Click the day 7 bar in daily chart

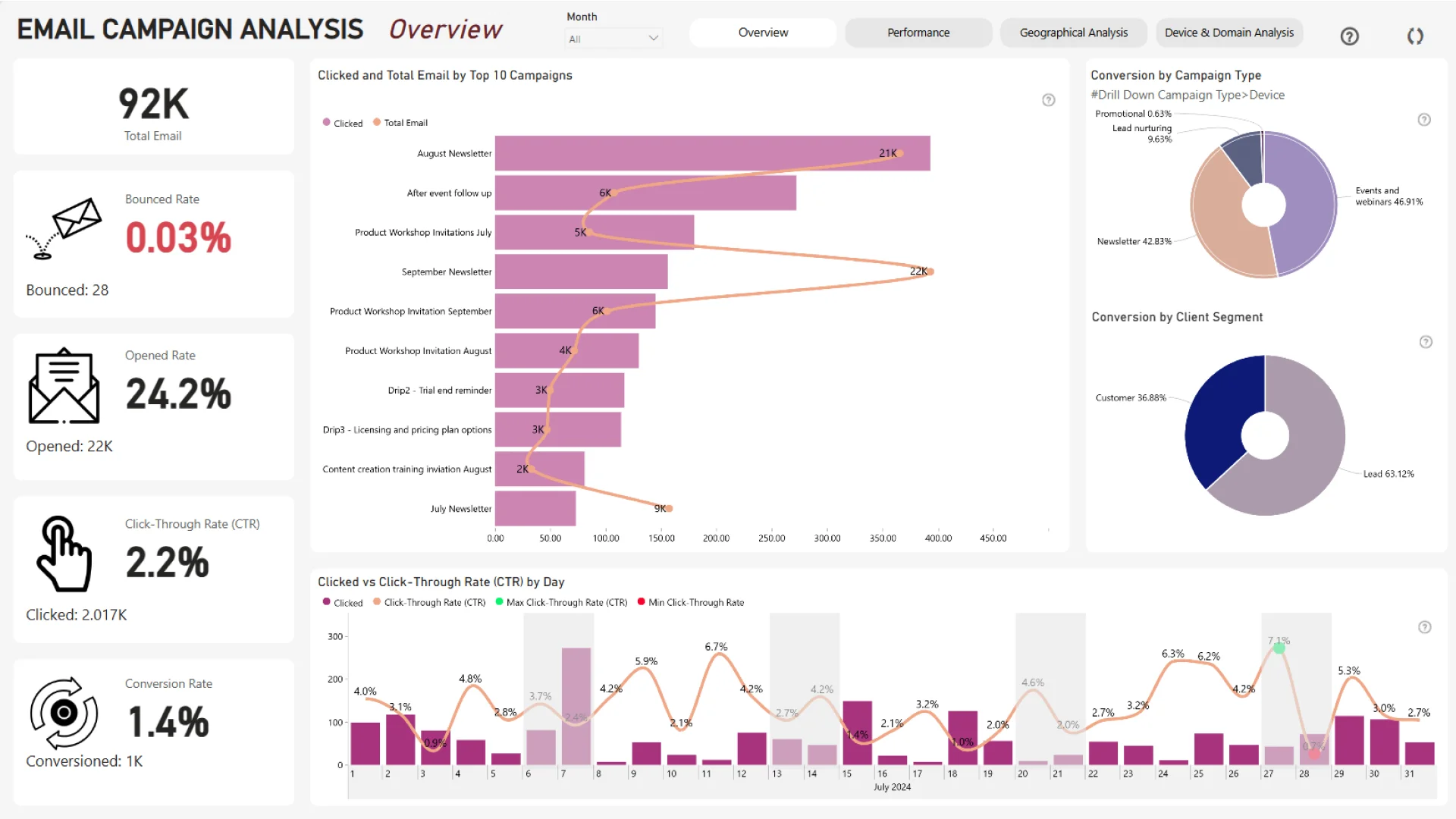pos(576,706)
